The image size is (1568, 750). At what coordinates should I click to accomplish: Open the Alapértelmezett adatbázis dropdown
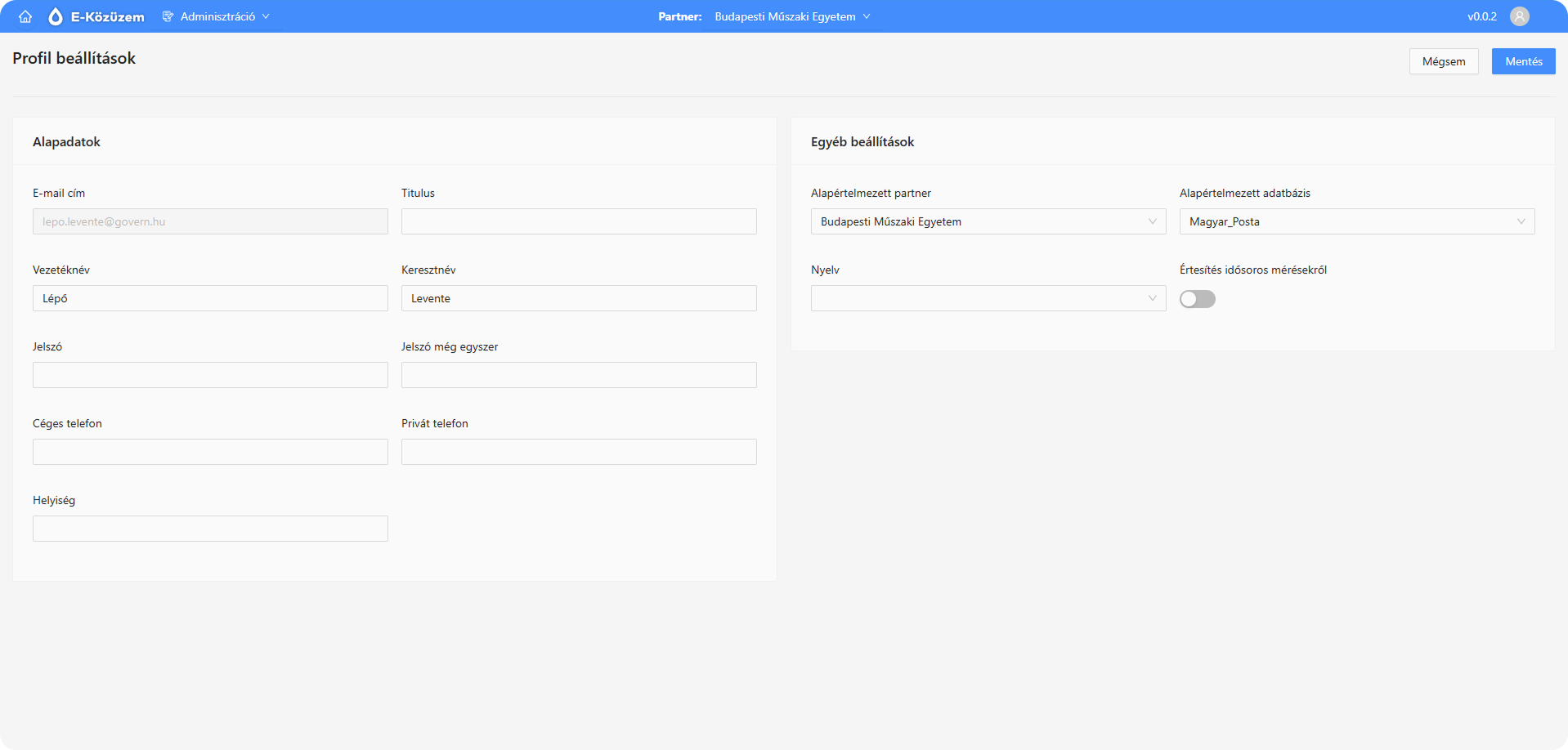click(1357, 221)
